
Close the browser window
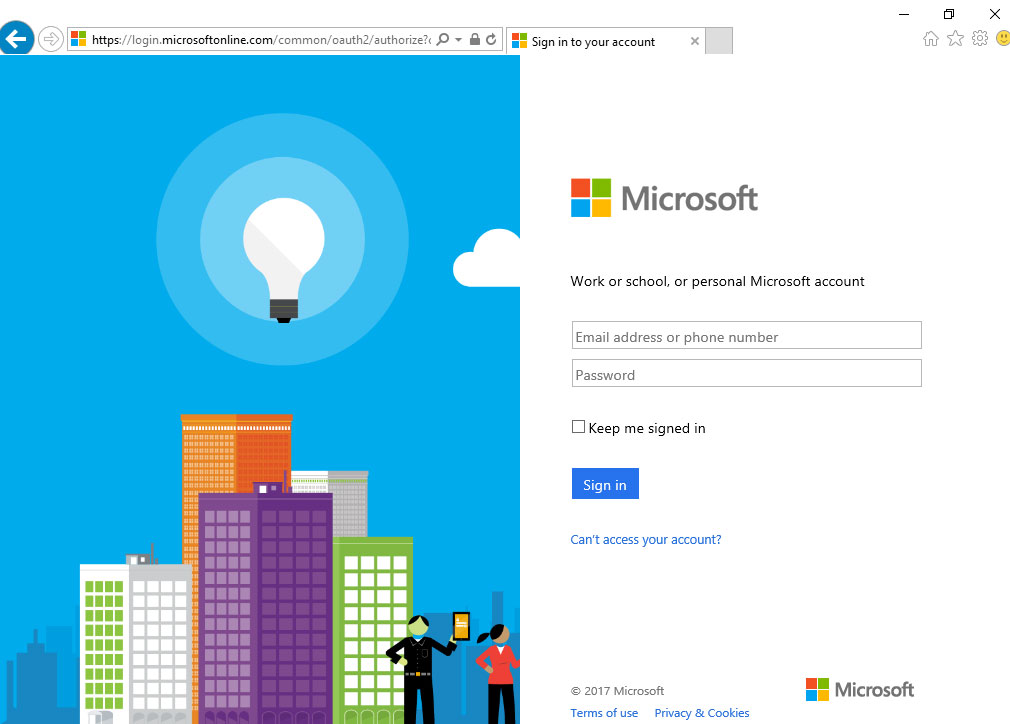click(x=995, y=14)
